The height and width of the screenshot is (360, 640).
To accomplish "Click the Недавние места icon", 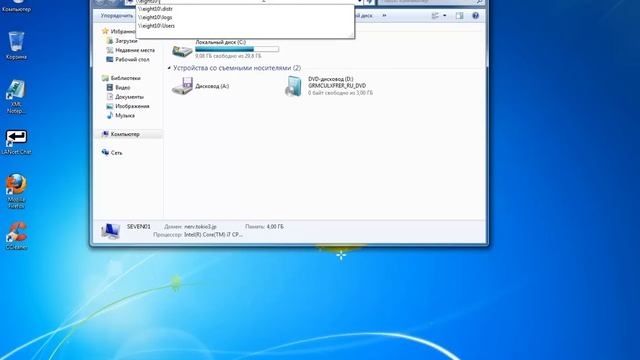I will coord(109,50).
